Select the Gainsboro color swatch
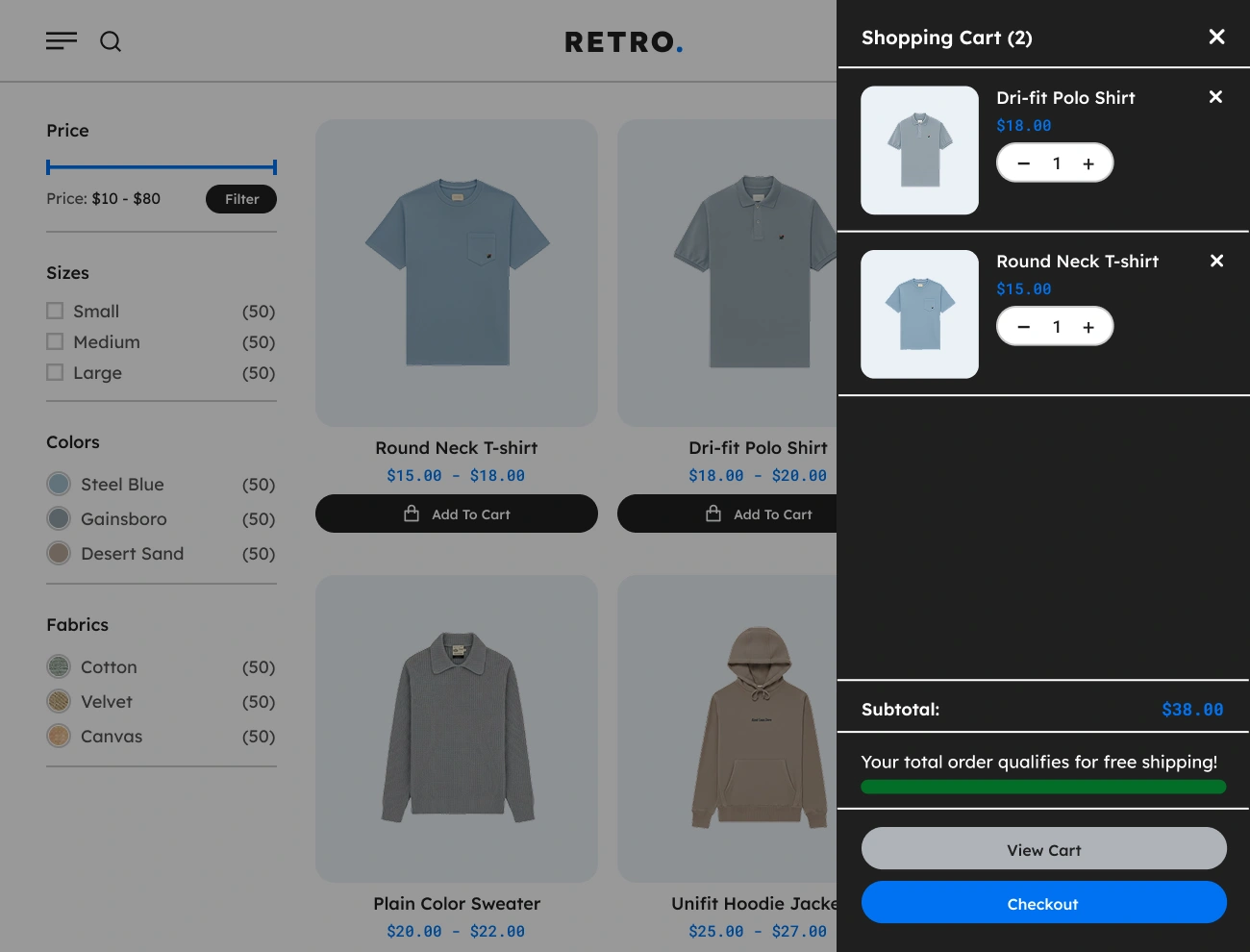This screenshot has width=1250, height=952. tap(59, 518)
